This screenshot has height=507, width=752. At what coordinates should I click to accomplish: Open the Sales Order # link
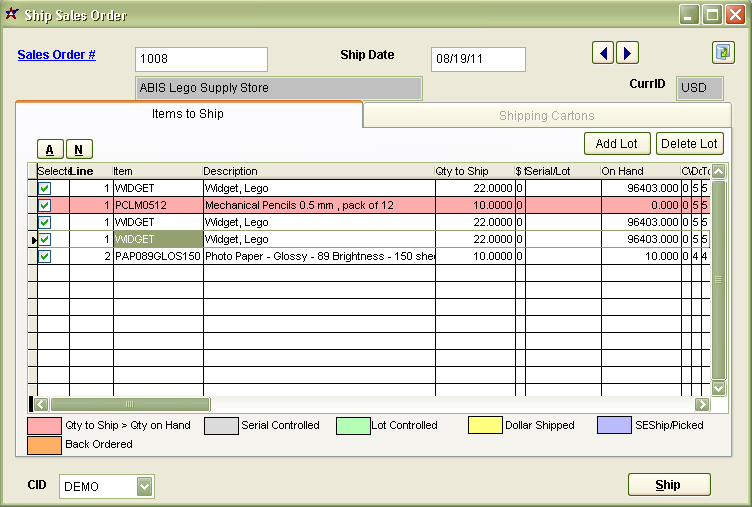[57, 55]
